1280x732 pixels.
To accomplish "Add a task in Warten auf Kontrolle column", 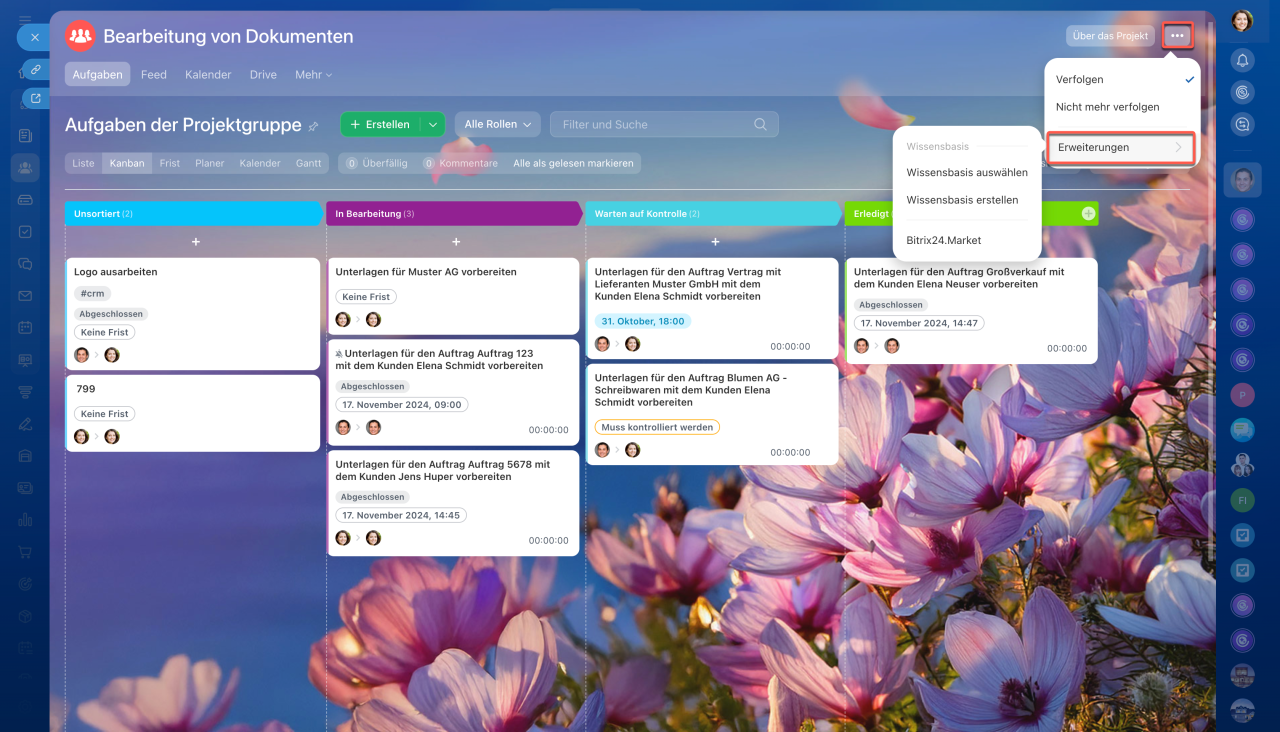I will pos(715,242).
